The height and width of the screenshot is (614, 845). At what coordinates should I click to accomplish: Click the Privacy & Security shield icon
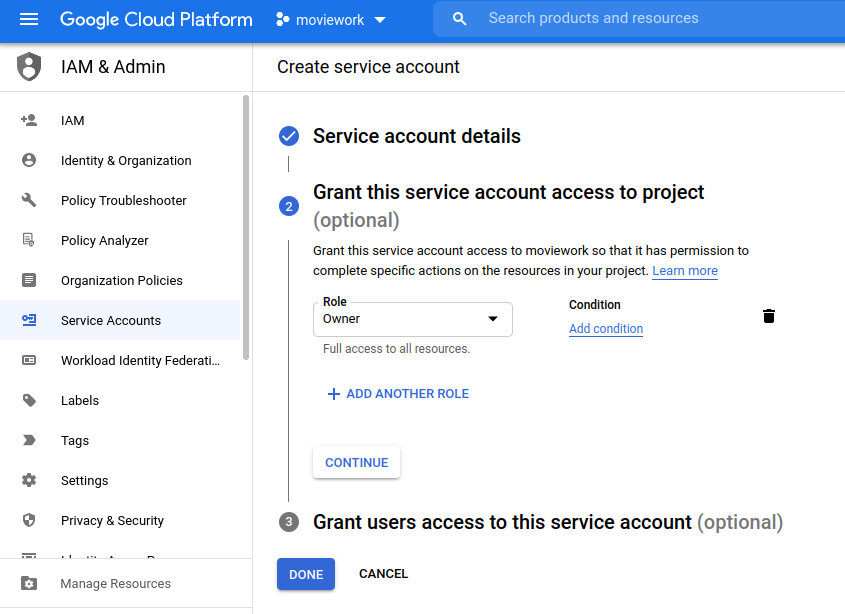[x=29, y=520]
